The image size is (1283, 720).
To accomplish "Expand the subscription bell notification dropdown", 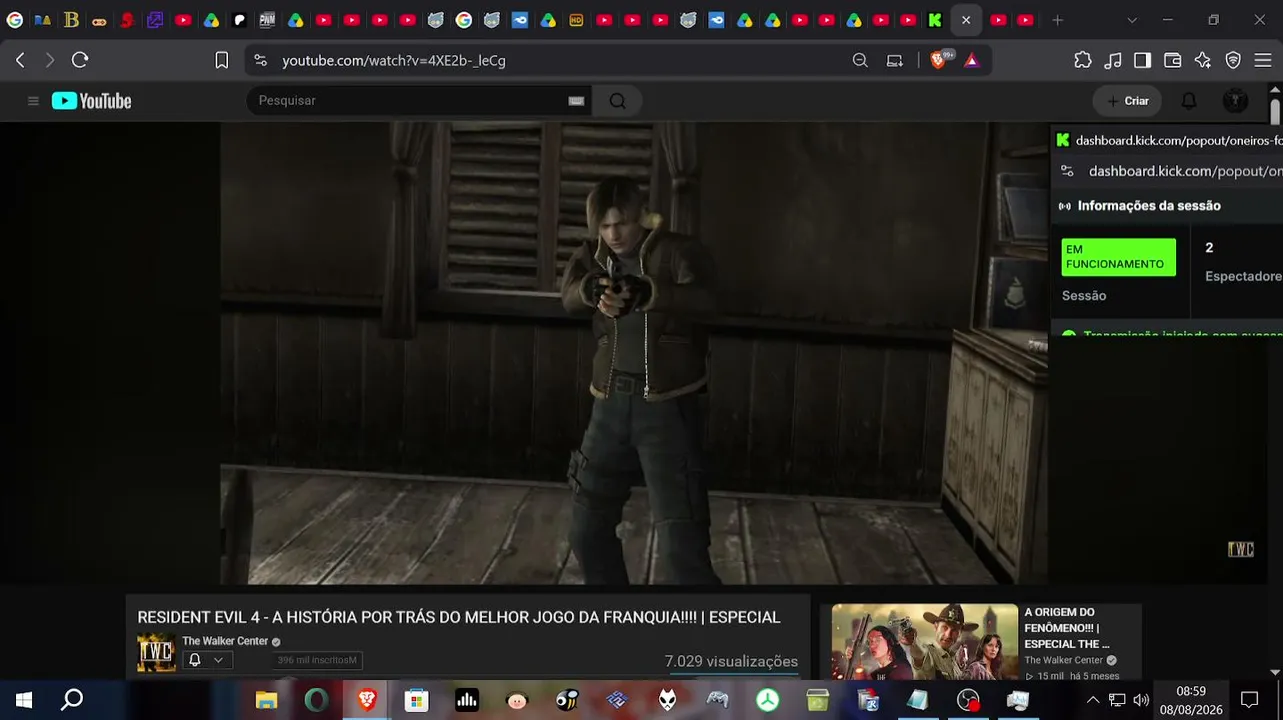I will [x=207, y=660].
